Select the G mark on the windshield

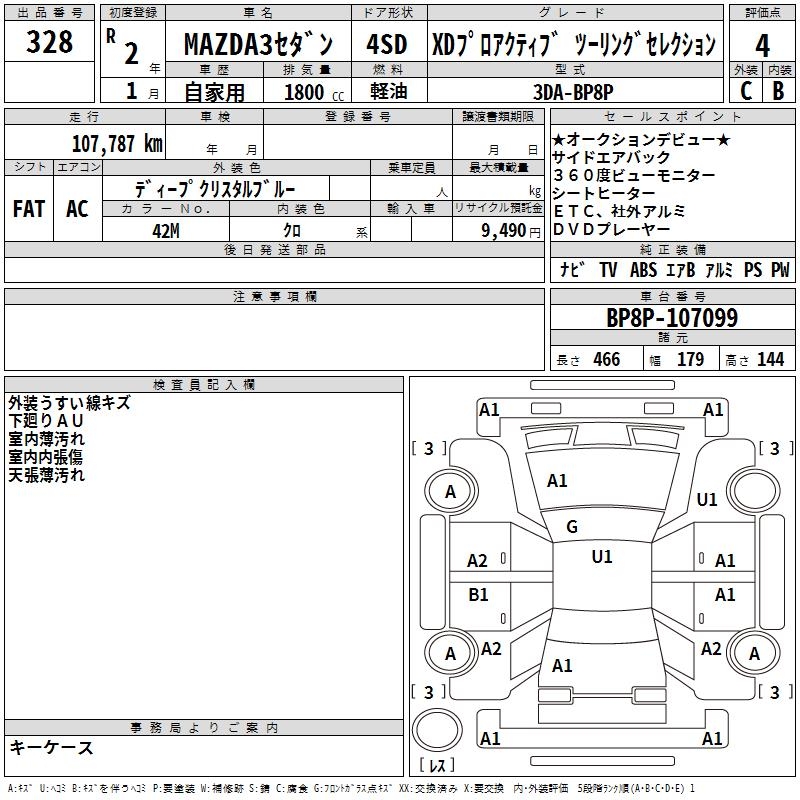click(x=572, y=526)
